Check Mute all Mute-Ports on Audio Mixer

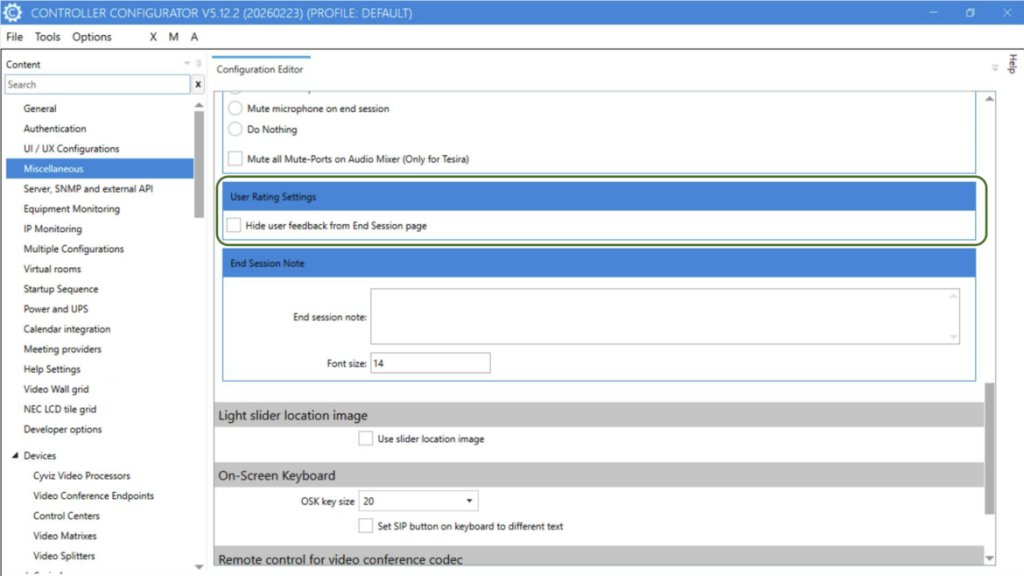[x=235, y=159]
